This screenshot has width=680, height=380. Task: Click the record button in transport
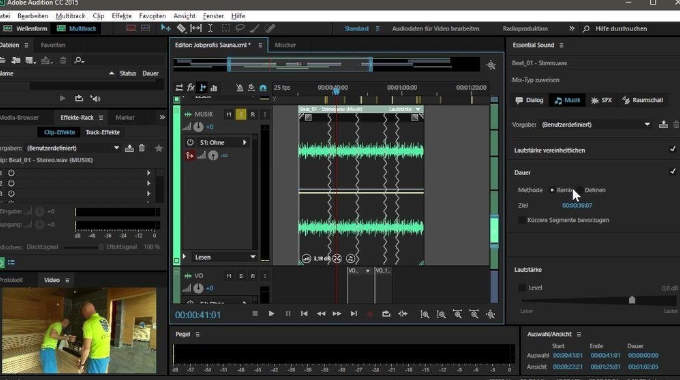click(370, 314)
